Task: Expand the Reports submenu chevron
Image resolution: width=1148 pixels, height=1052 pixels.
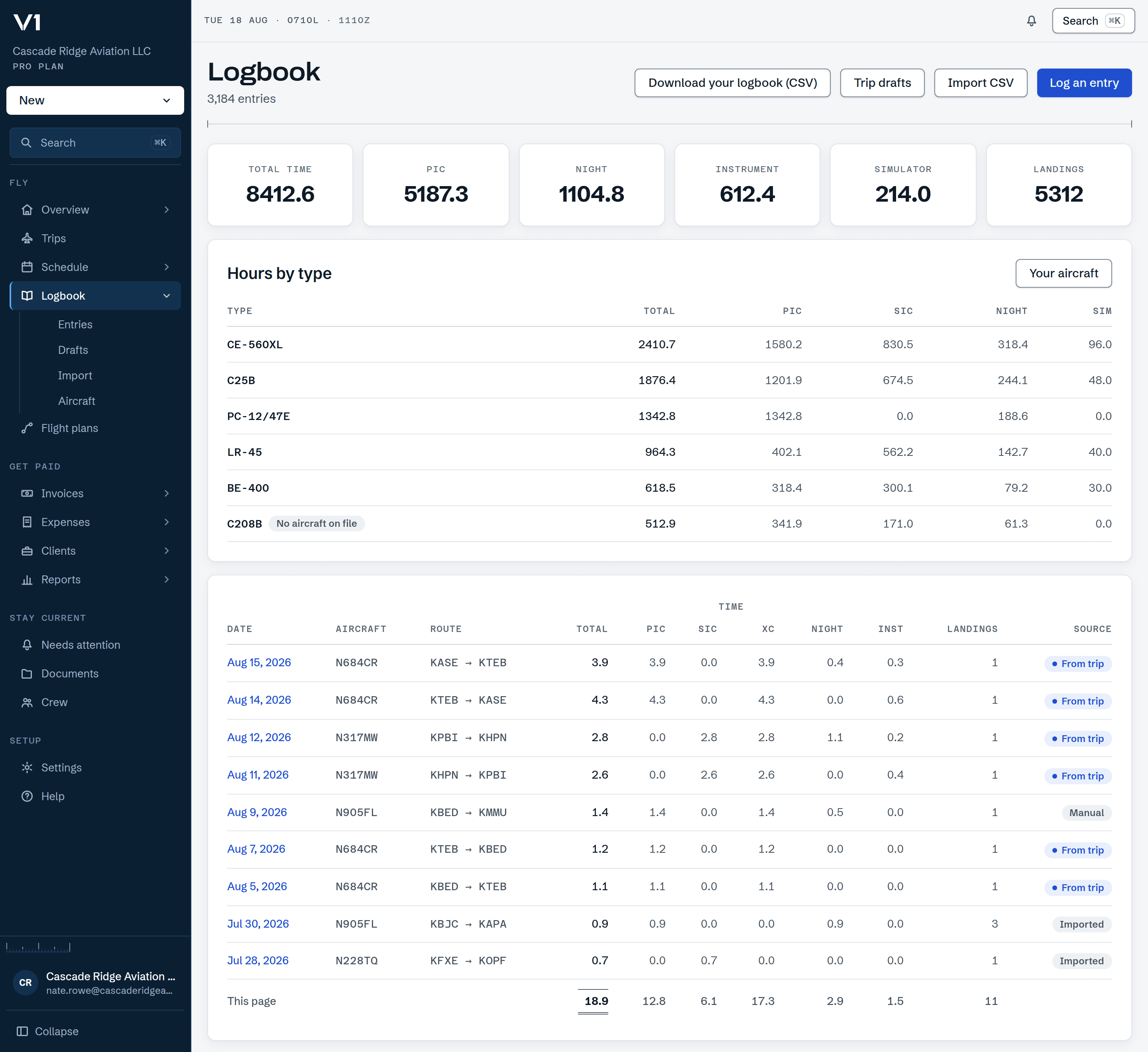Action: [x=166, y=579]
